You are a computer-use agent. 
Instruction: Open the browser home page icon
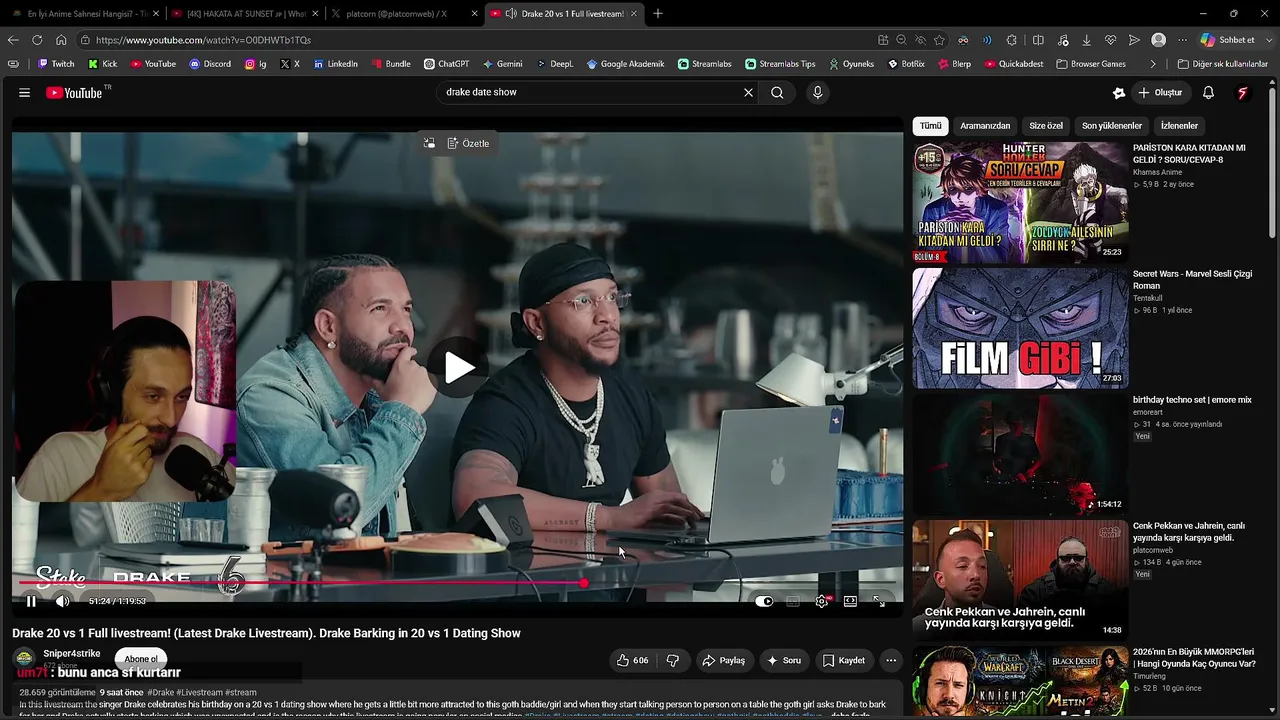[x=61, y=40]
